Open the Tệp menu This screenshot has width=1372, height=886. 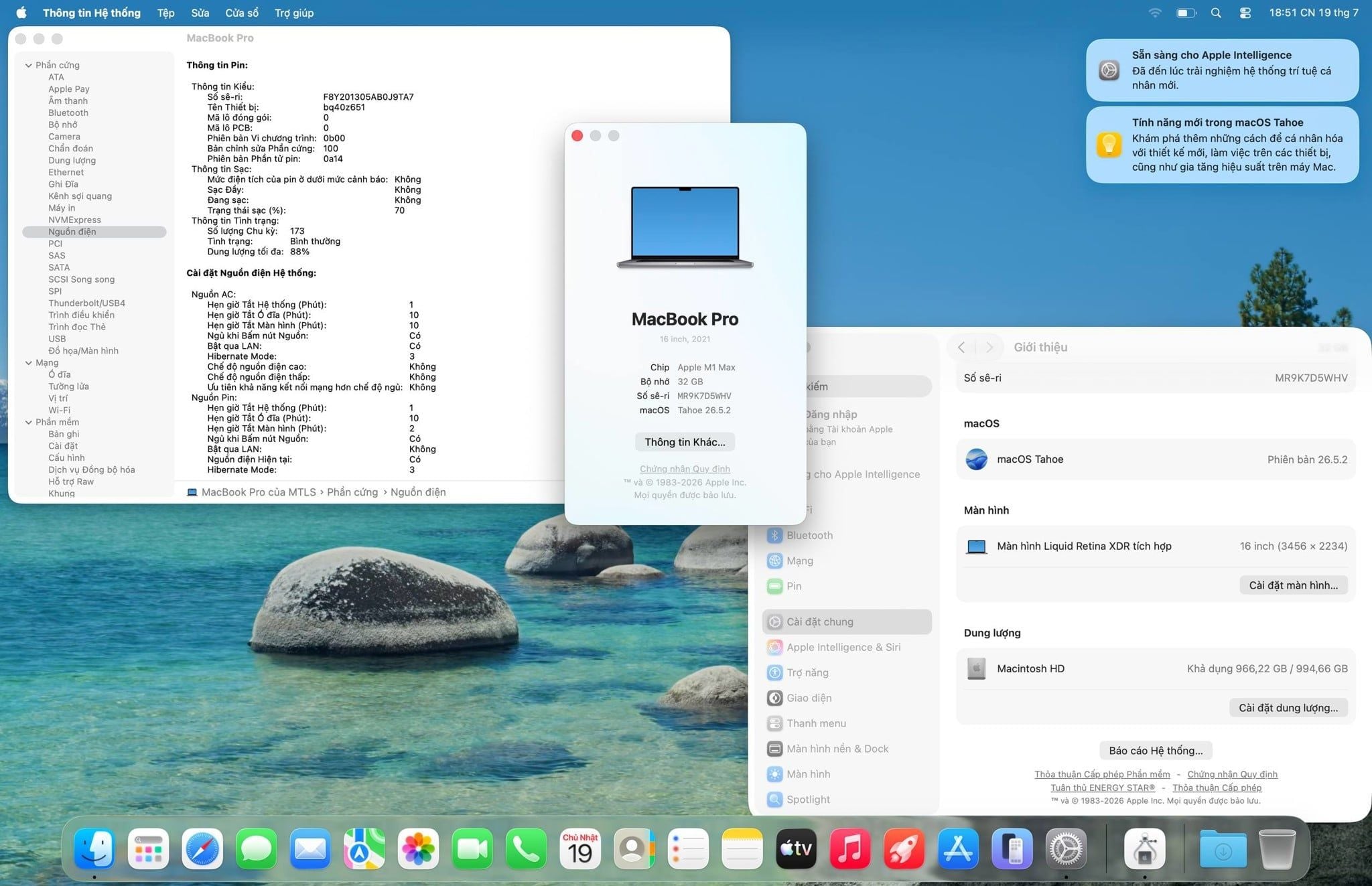[x=165, y=13]
